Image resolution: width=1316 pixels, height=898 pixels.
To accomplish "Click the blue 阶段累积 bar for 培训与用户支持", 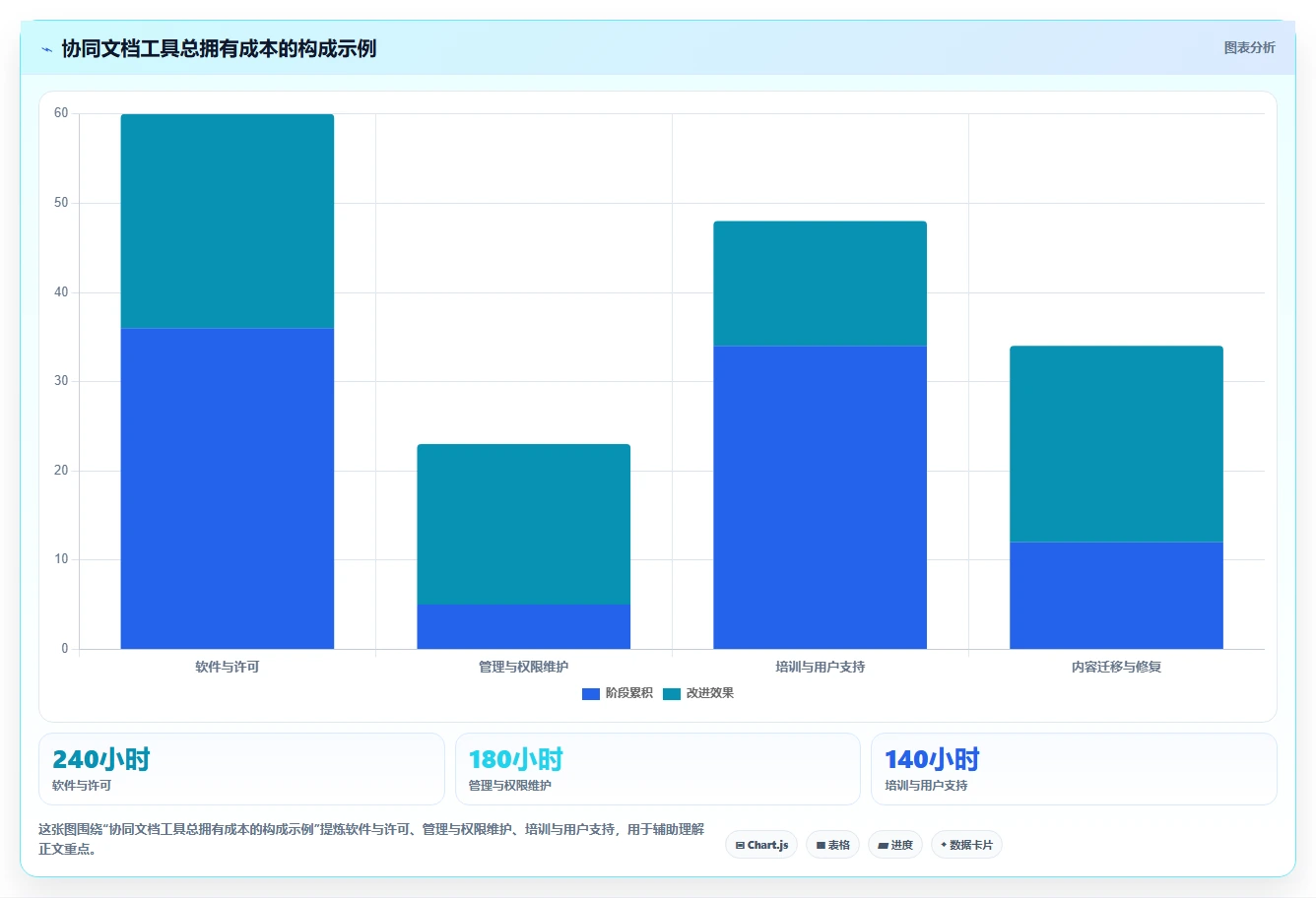I will point(821,497).
